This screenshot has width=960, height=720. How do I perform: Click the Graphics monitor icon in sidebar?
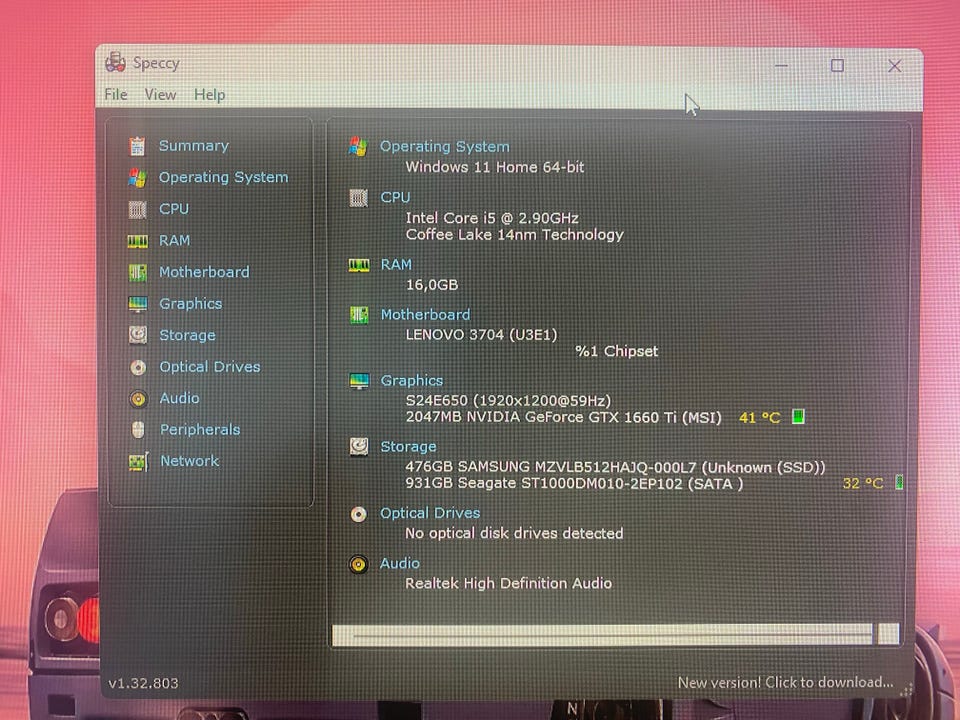[x=138, y=304]
